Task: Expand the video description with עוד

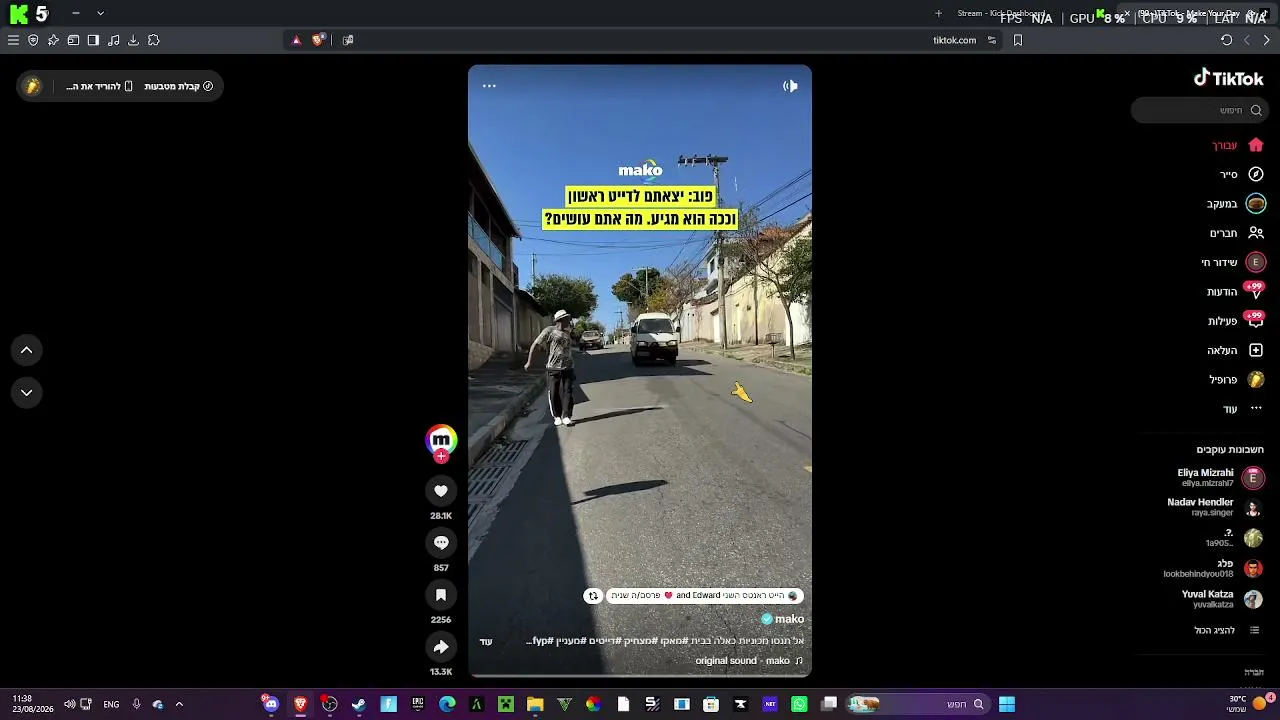Action: [486, 641]
